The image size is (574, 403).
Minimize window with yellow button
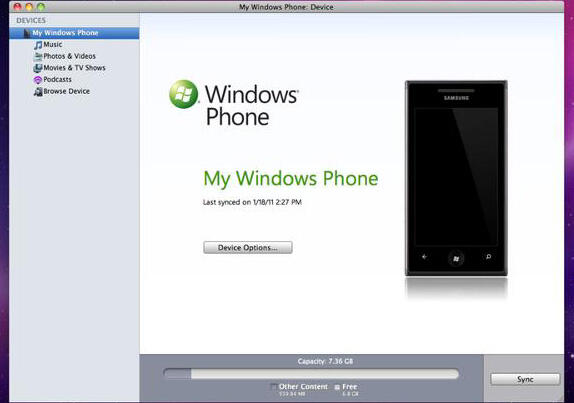tap(29, 7)
